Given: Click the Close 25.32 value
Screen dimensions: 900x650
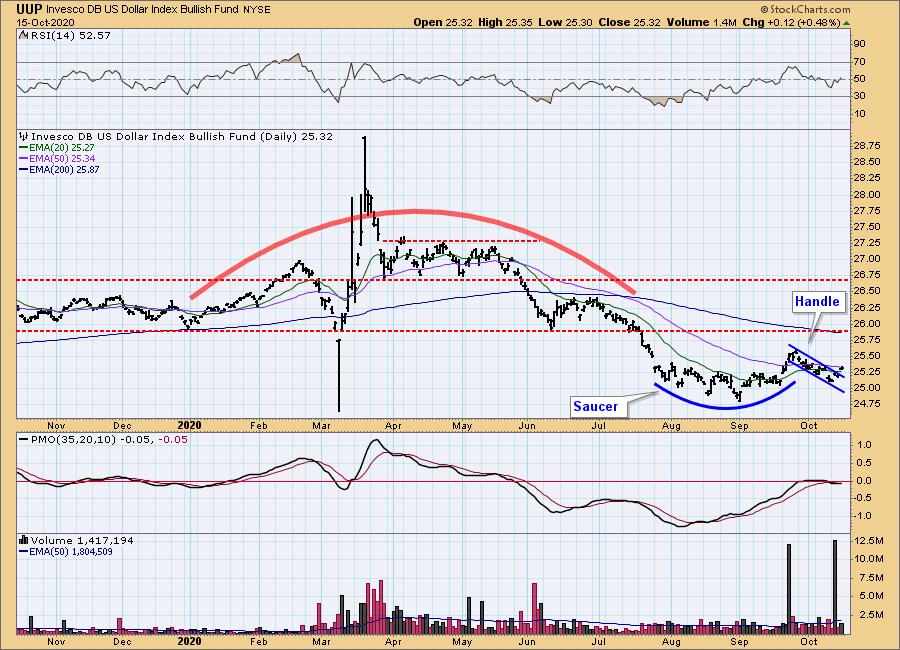Looking at the screenshot, I should 630,22.
